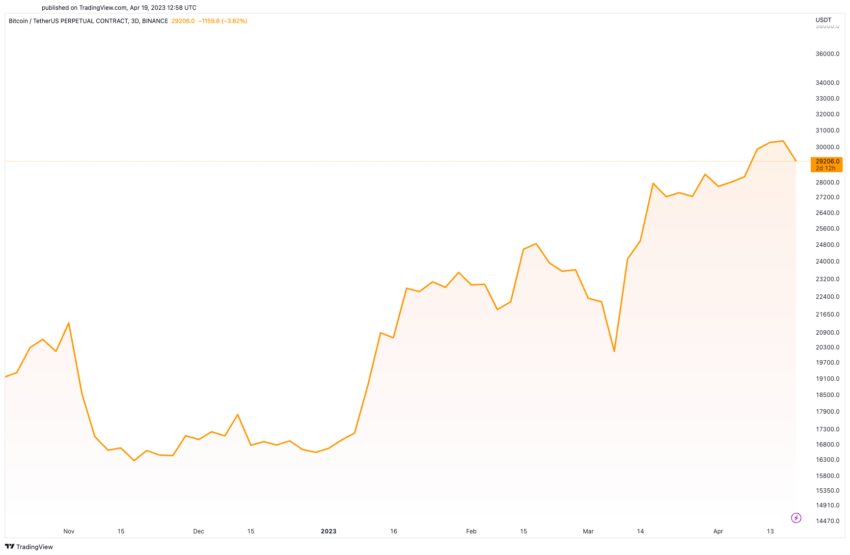The height and width of the screenshot is (555, 850).
Task: Click the 30000.0 price scale label
Action: click(x=827, y=147)
